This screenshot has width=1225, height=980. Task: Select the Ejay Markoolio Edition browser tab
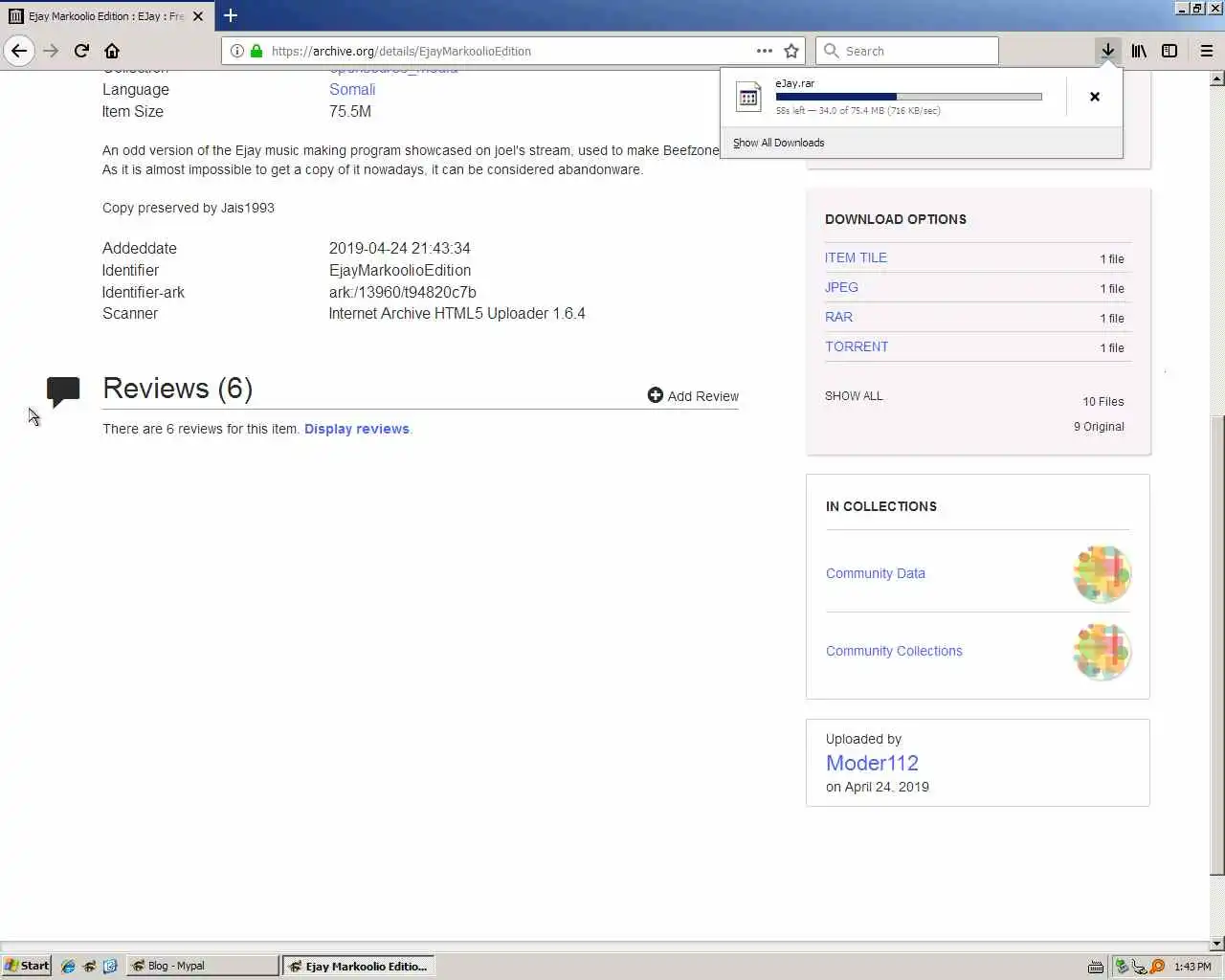click(x=106, y=16)
